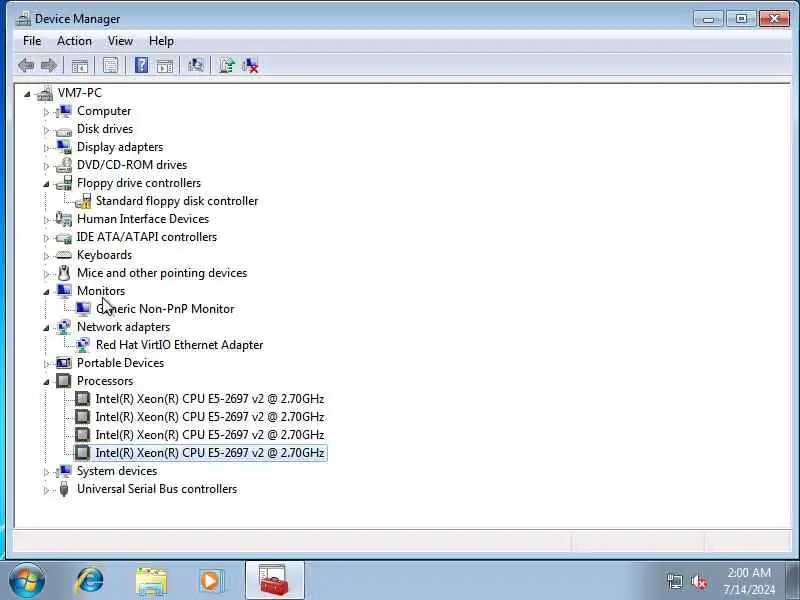Viewport: 800px width, 600px height.
Task: Click the muted volume tray icon
Action: click(x=699, y=582)
